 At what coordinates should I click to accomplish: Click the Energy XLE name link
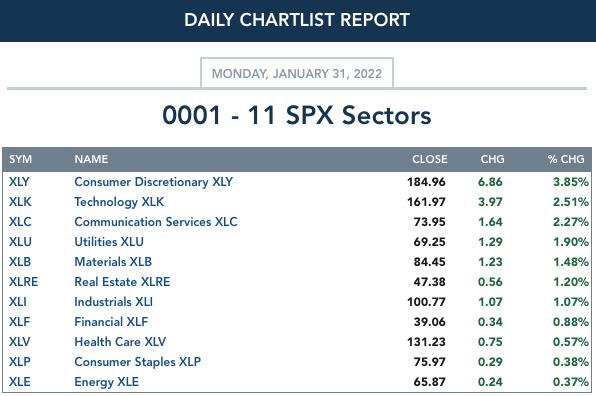click(x=106, y=382)
